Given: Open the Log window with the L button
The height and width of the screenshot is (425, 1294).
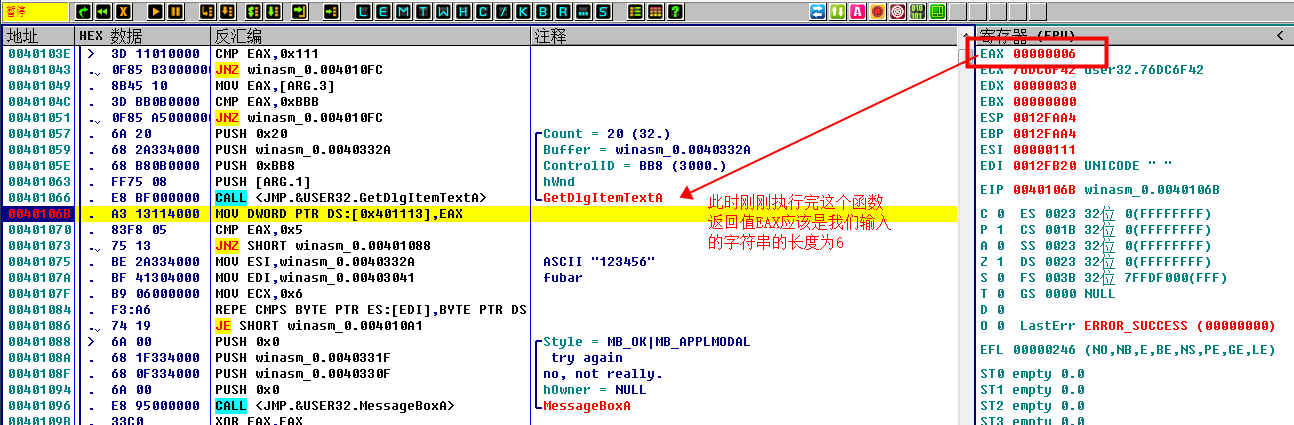Looking at the screenshot, I should pyautogui.click(x=364, y=12).
